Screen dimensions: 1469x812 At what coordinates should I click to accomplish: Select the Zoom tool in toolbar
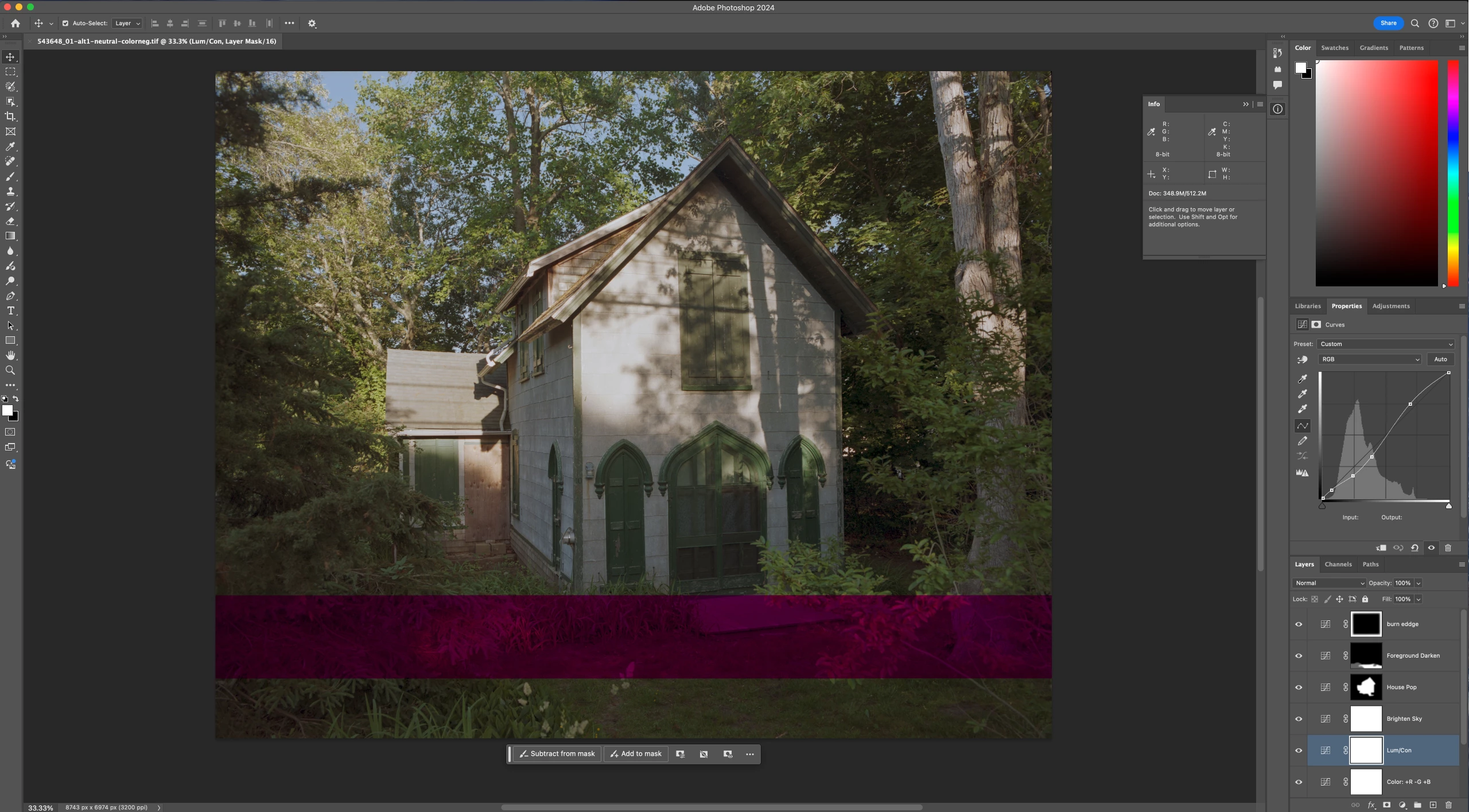click(10, 370)
